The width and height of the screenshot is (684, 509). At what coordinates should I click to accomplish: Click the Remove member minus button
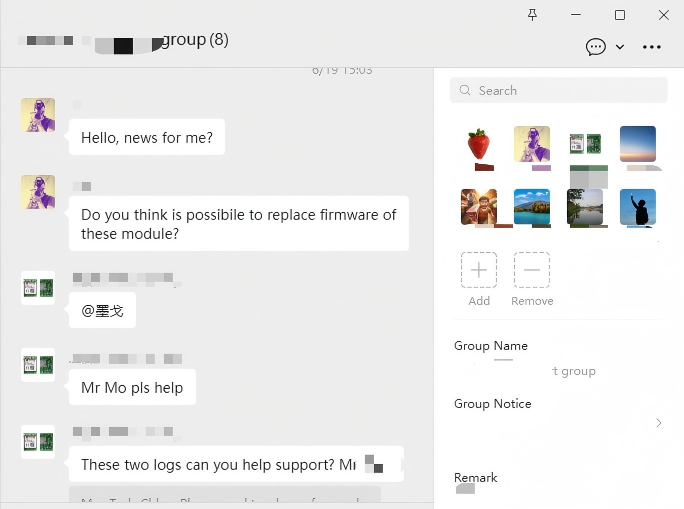pos(532,270)
